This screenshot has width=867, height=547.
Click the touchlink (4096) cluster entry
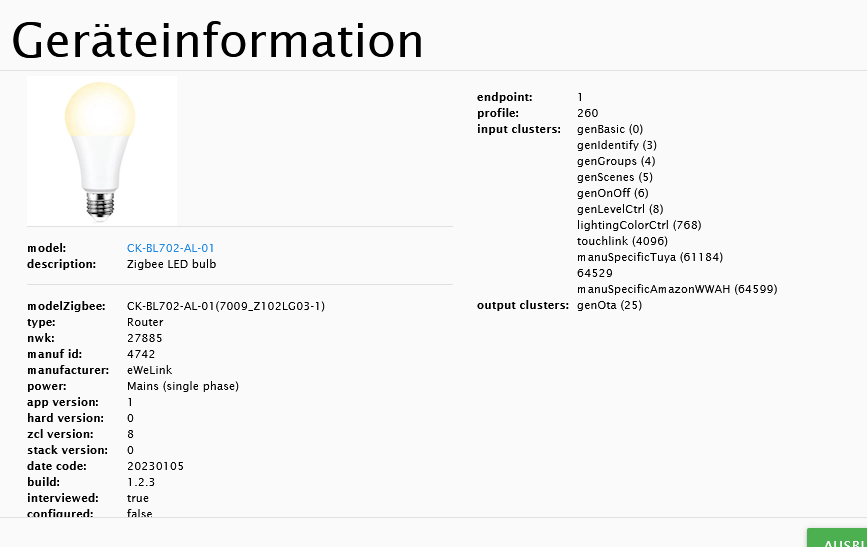[622, 241]
